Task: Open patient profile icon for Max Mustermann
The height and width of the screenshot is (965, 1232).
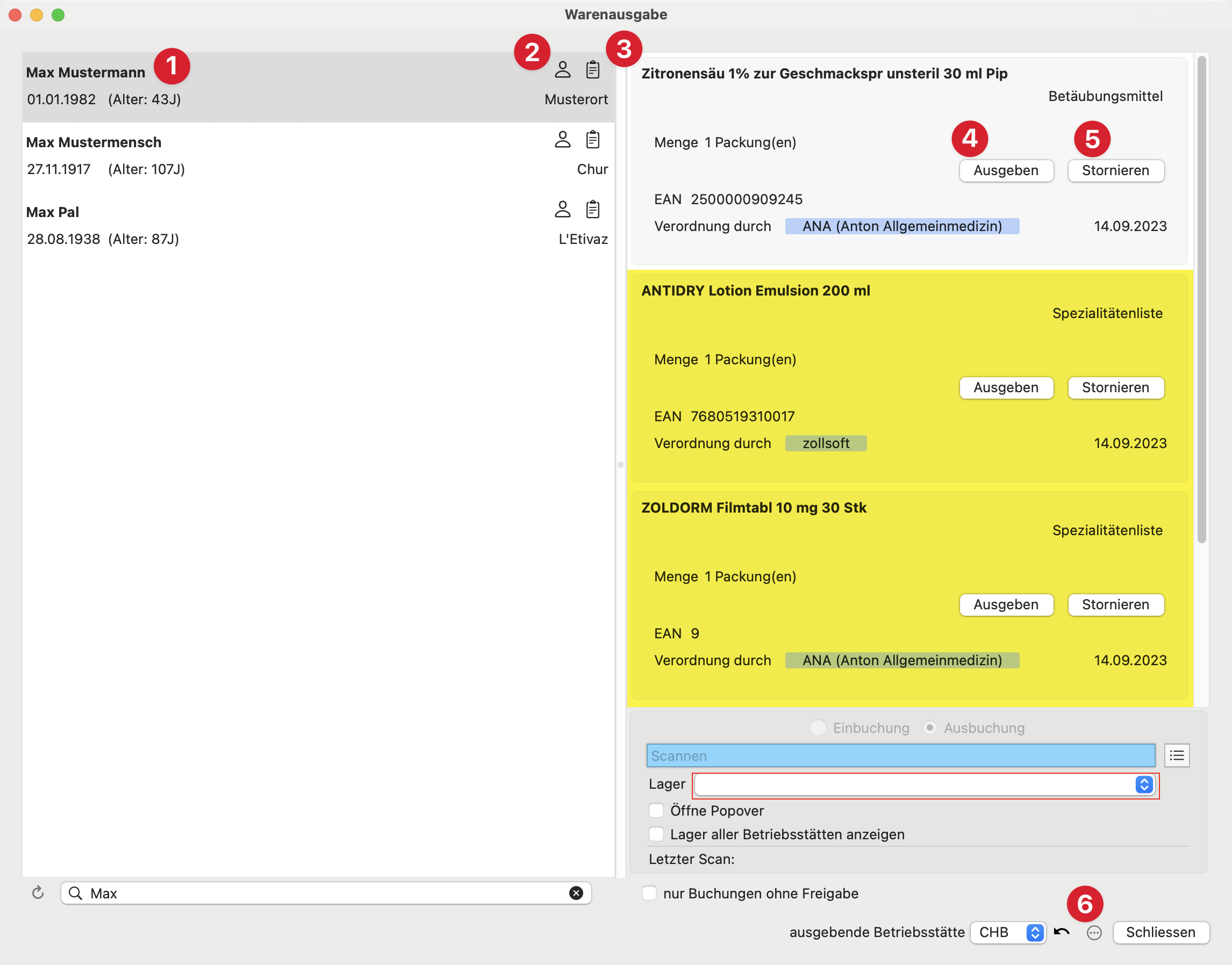Action: (562, 69)
